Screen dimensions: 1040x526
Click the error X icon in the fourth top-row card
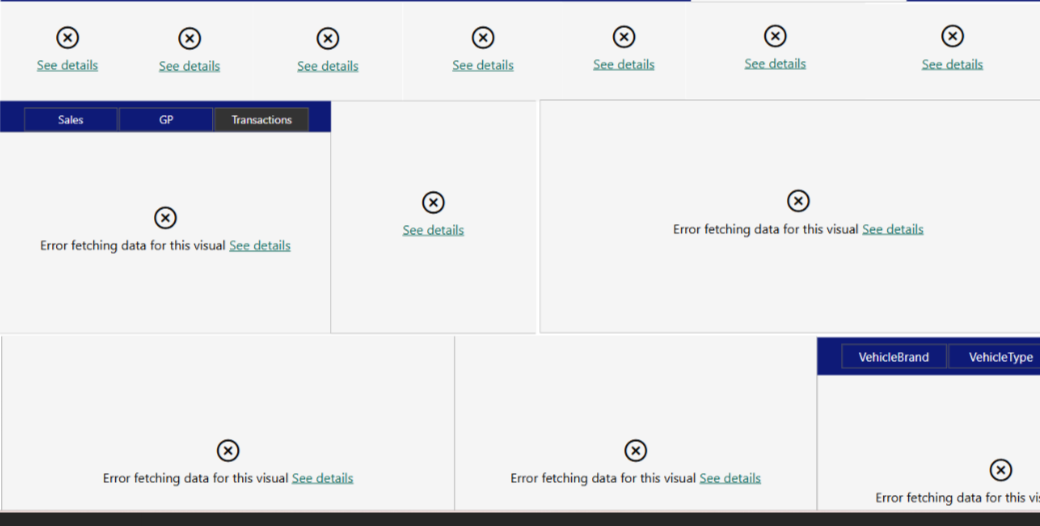tap(483, 38)
